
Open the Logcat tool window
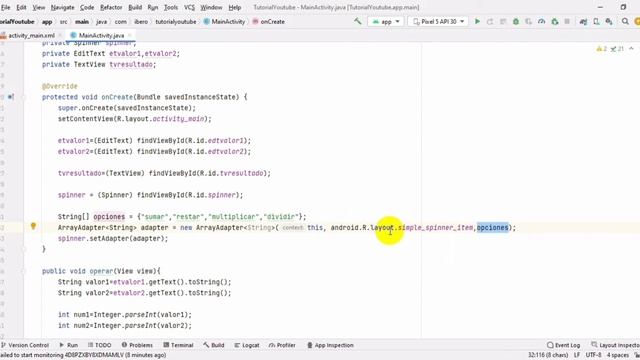pyautogui.click(x=247, y=345)
